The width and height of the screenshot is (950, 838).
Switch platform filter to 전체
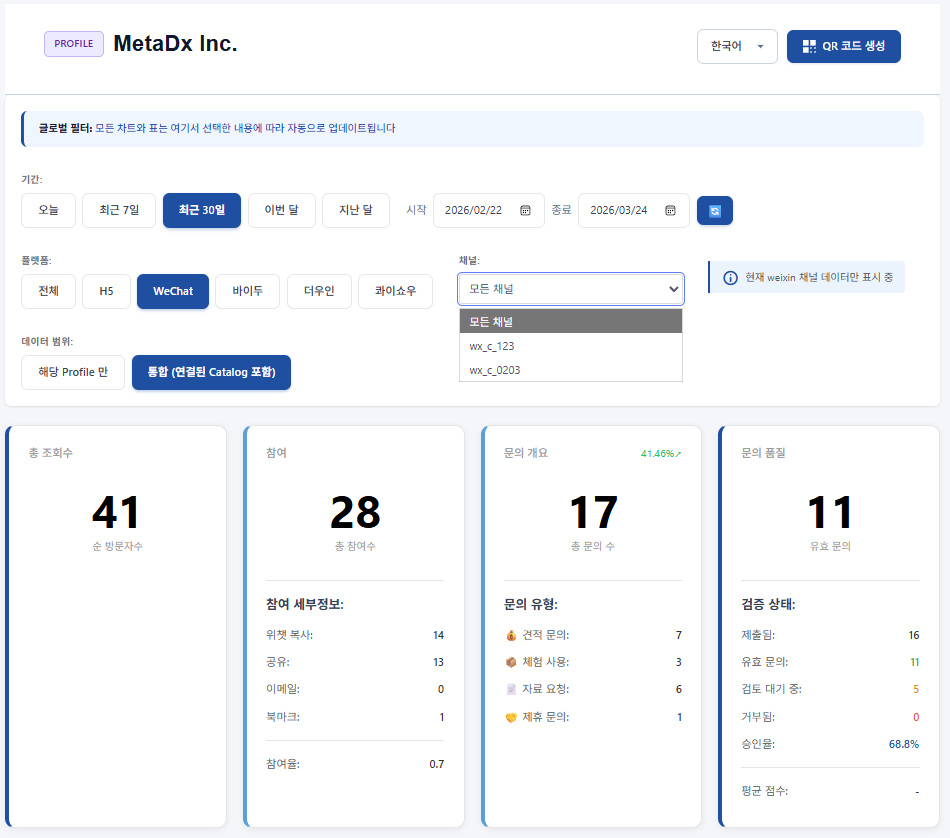coord(48,291)
